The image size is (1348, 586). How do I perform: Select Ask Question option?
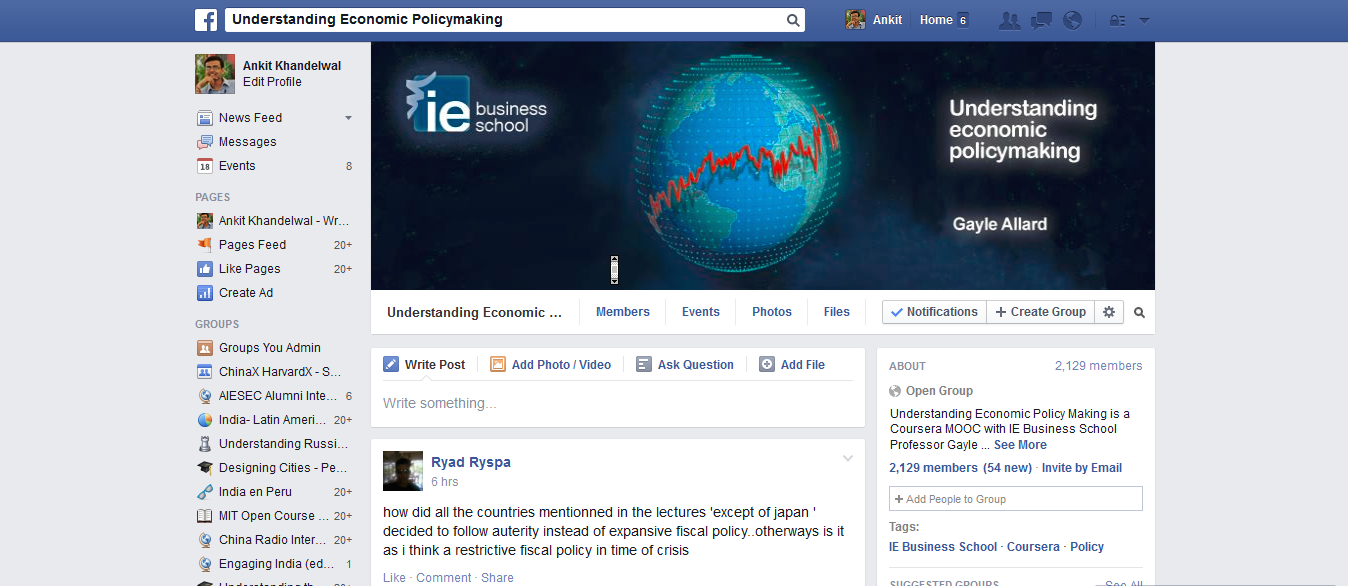[x=685, y=365]
